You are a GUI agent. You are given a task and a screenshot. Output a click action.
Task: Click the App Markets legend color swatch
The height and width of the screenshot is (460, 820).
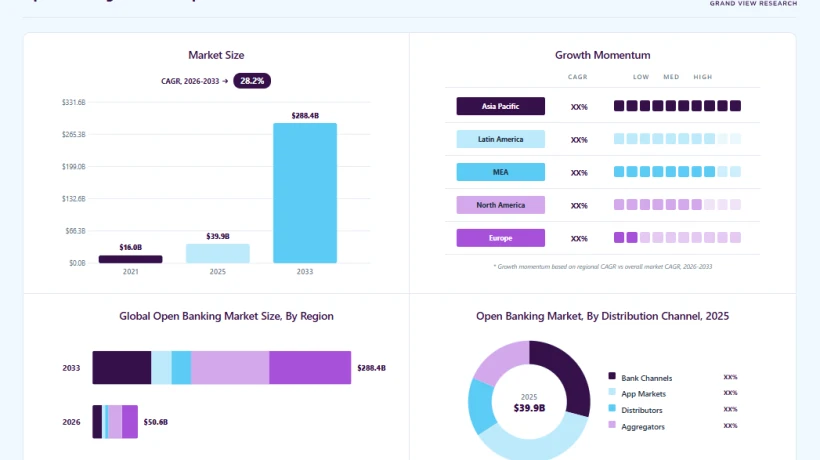coord(612,392)
